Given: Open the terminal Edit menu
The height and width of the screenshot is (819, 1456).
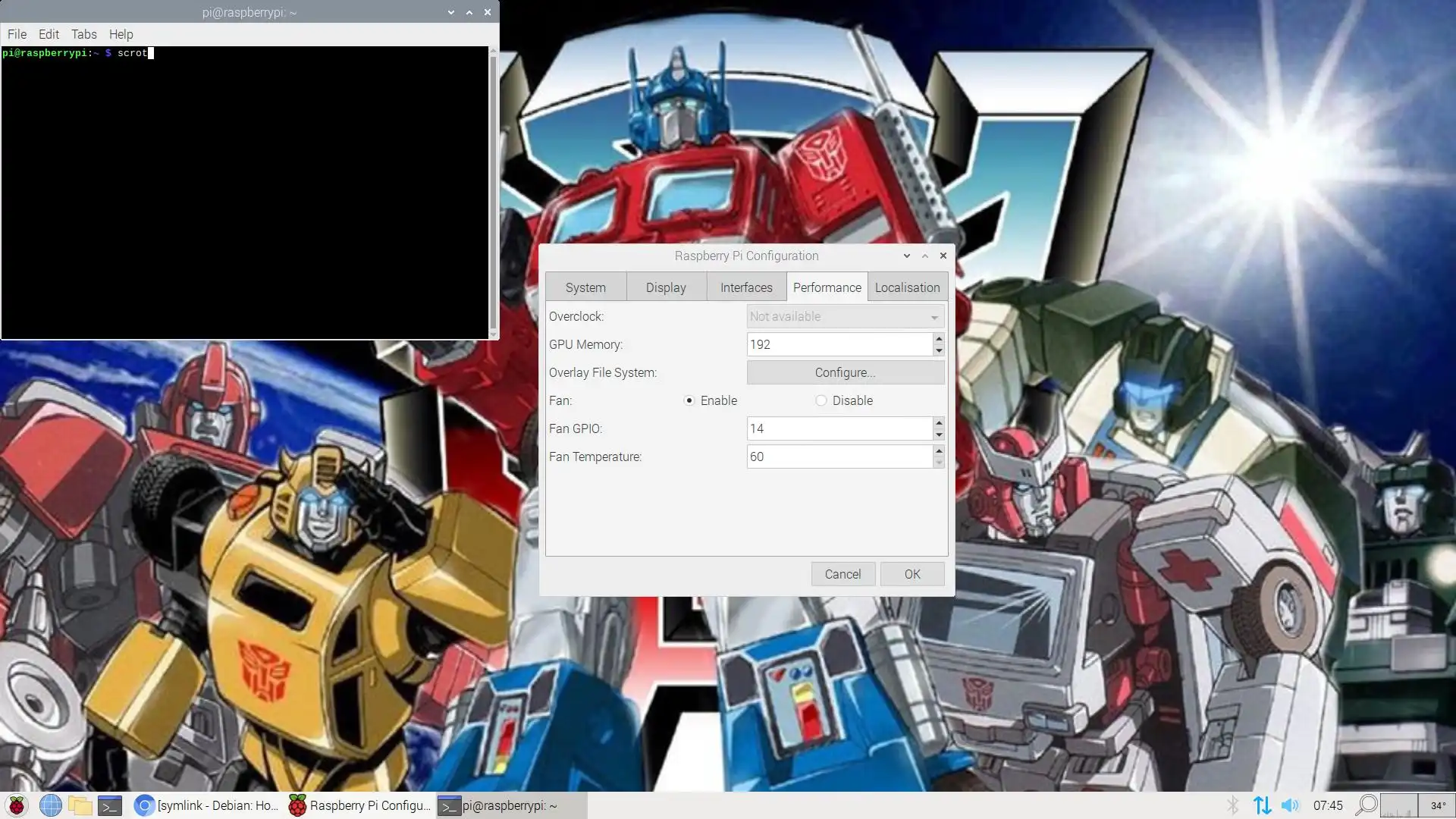Looking at the screenshot, I should (x=49, y=34).
